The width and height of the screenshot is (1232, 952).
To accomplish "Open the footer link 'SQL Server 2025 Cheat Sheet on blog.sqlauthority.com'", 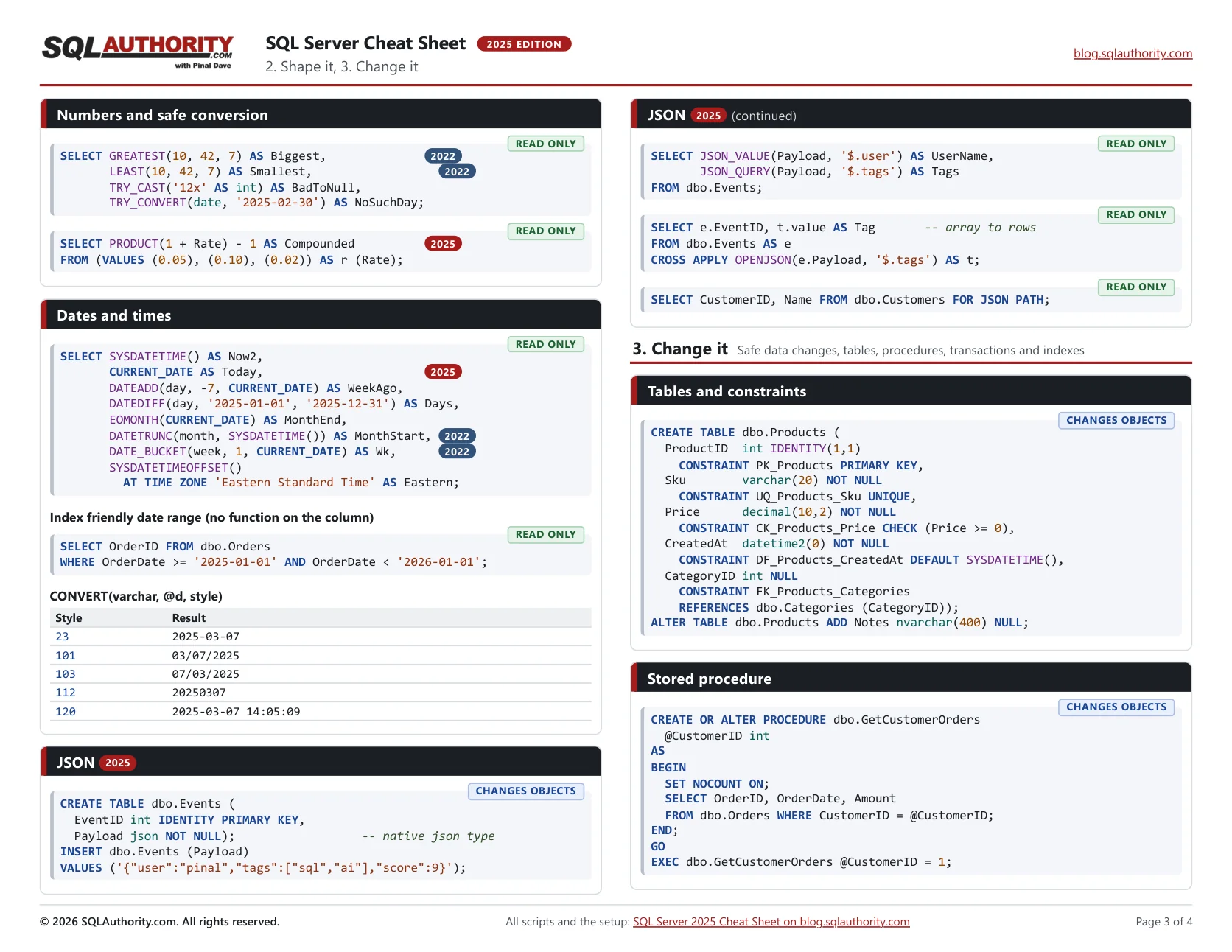I will point(771,922).
